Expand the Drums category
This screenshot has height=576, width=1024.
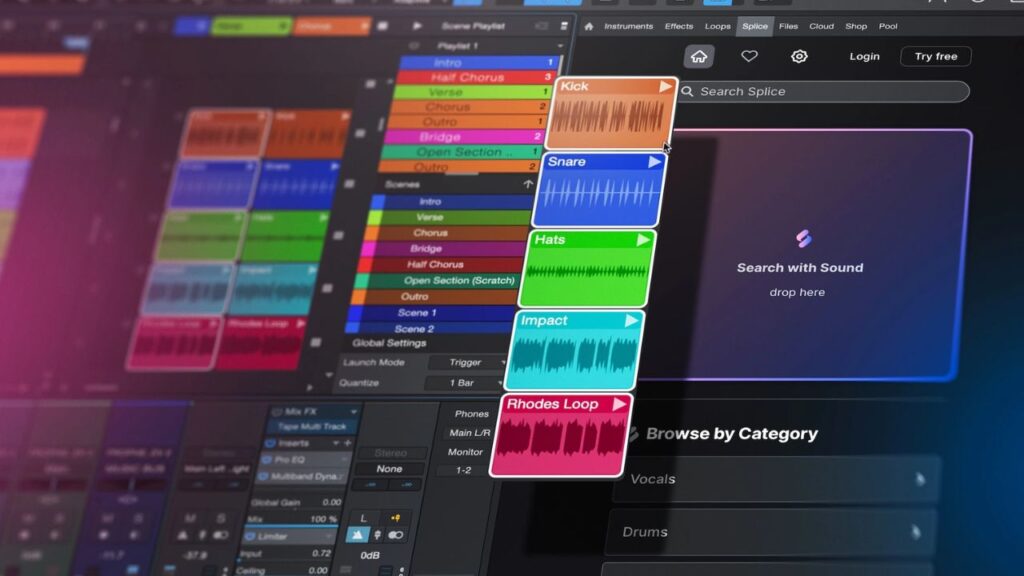pyautogui.click(x=771, y=532)
